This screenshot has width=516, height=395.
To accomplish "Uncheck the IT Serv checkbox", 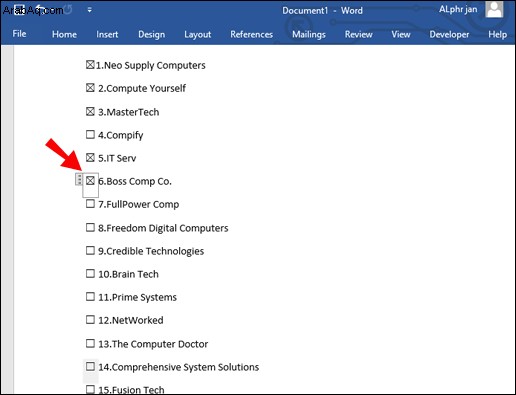I will pos(90,157).
